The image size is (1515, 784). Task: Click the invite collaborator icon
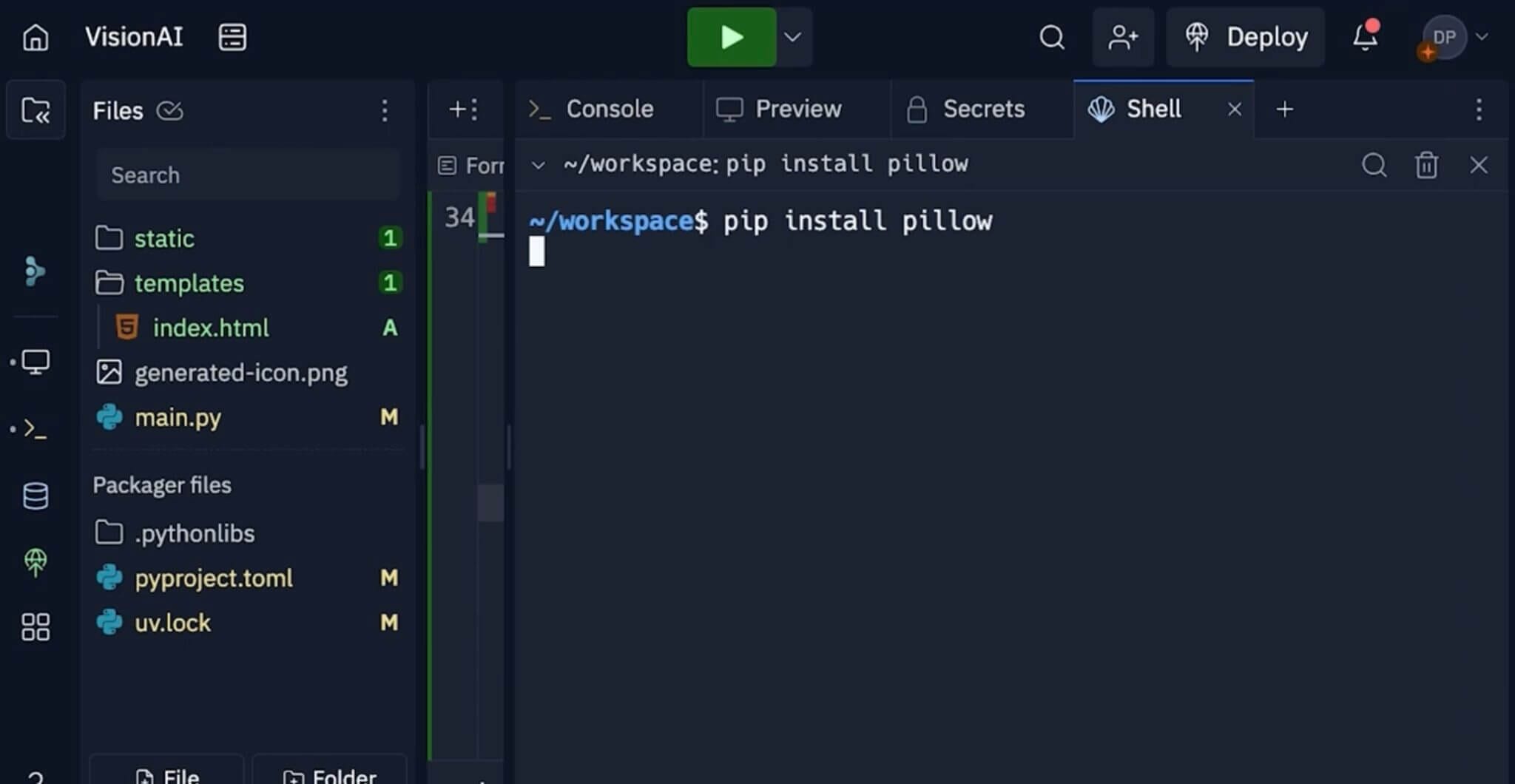pos(1122,37)
